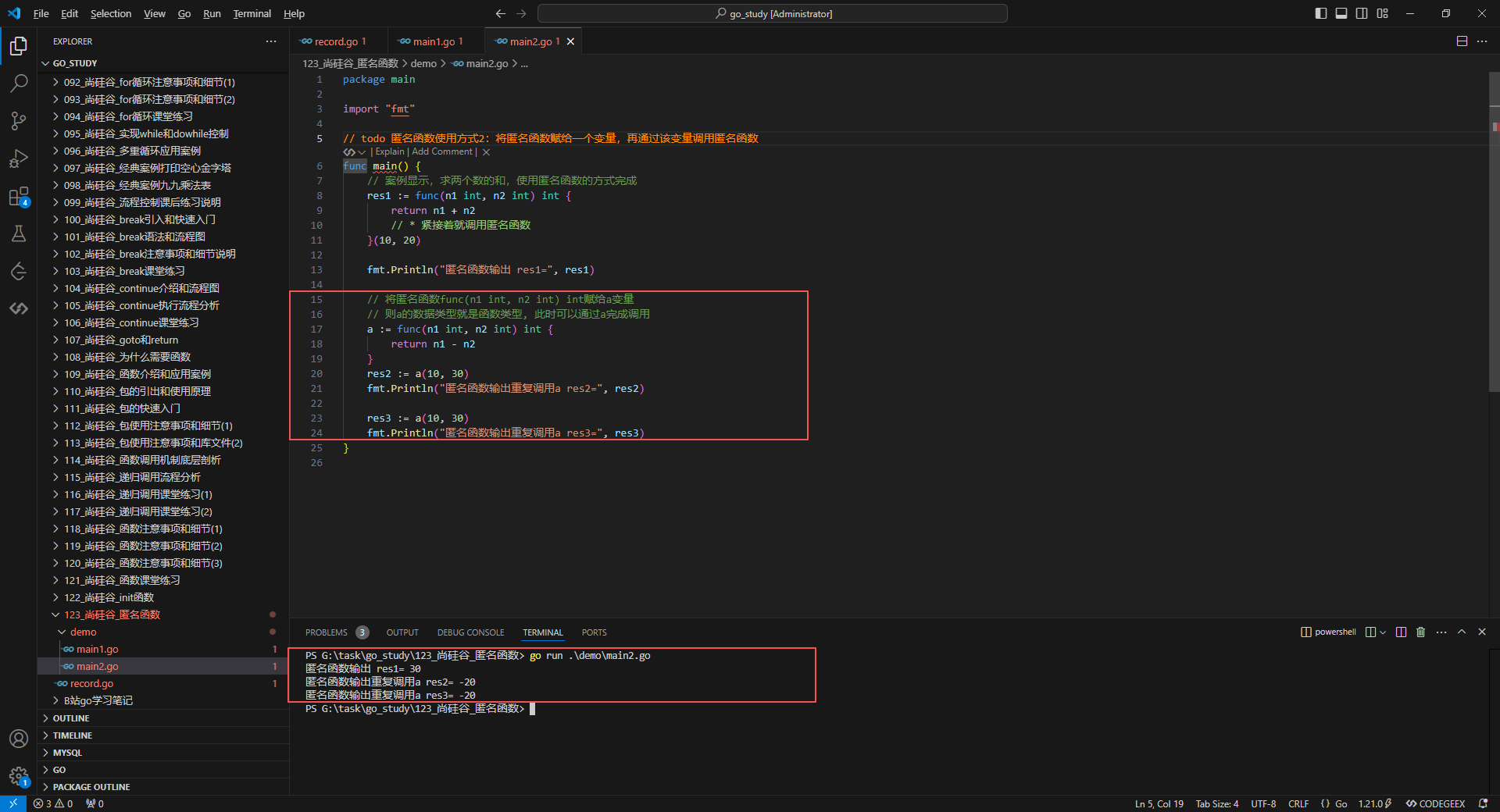Open the File menu
Image resolution: width=1500 pixels, height=812 pixels.
click(41, 13)
